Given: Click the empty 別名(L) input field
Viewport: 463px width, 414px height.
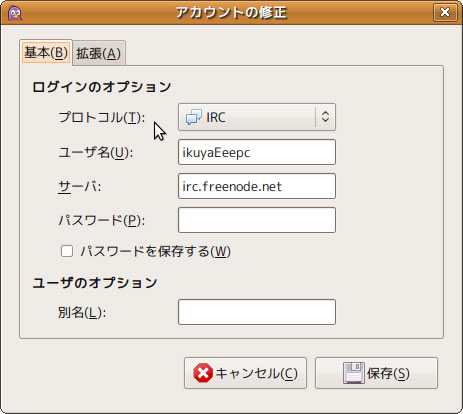Looking at the screenshot, I should coord(257,312).
